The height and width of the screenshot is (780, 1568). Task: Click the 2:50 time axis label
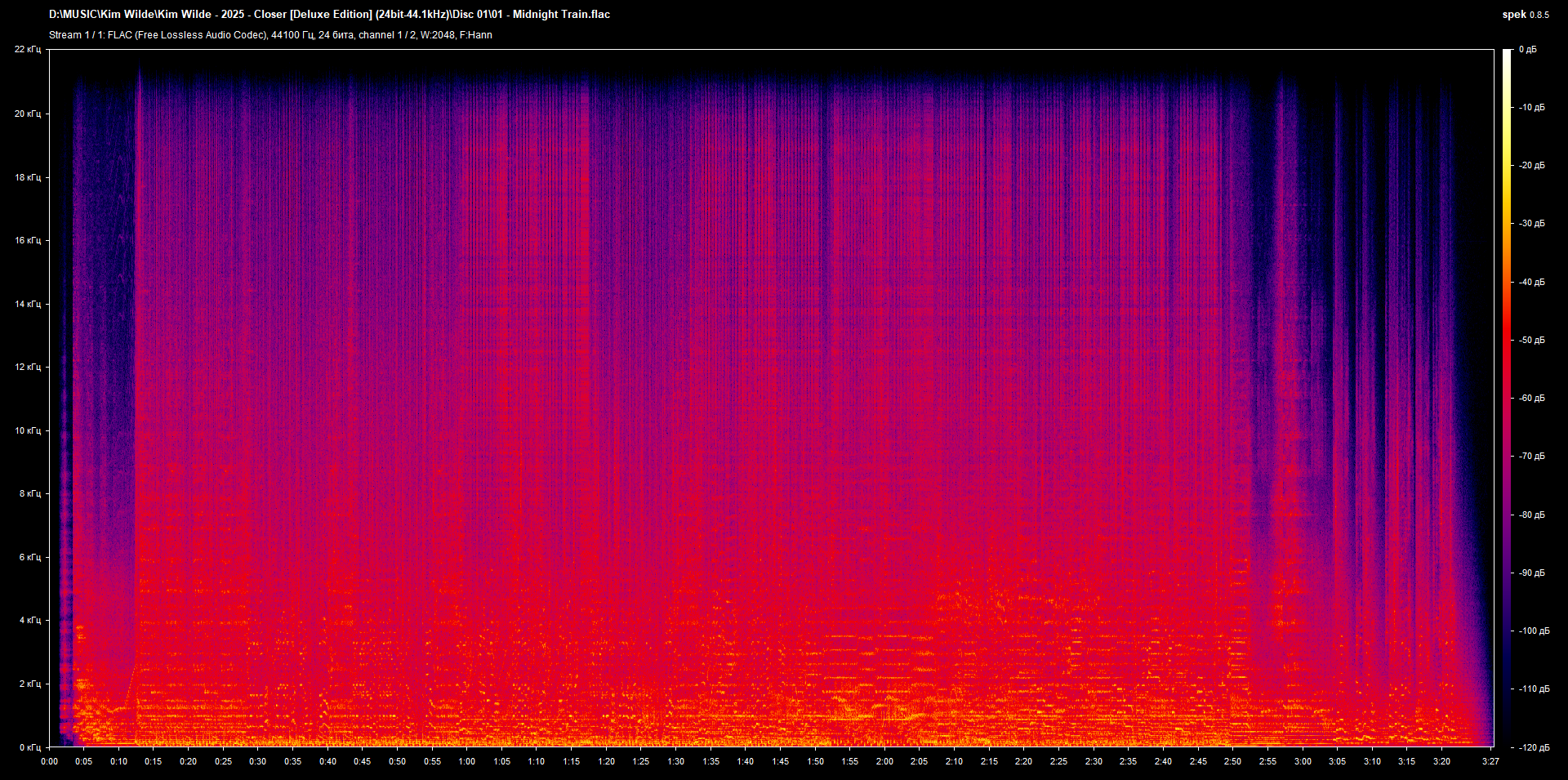(x=1232, y=761)
